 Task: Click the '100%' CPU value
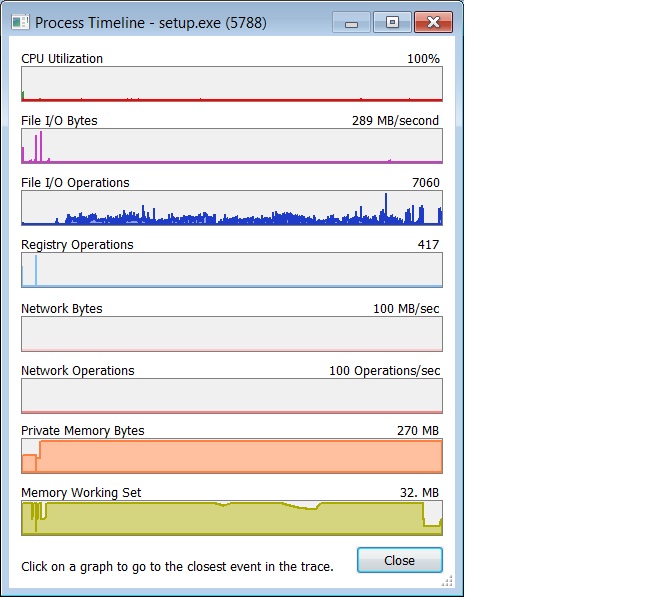point(423,59)
